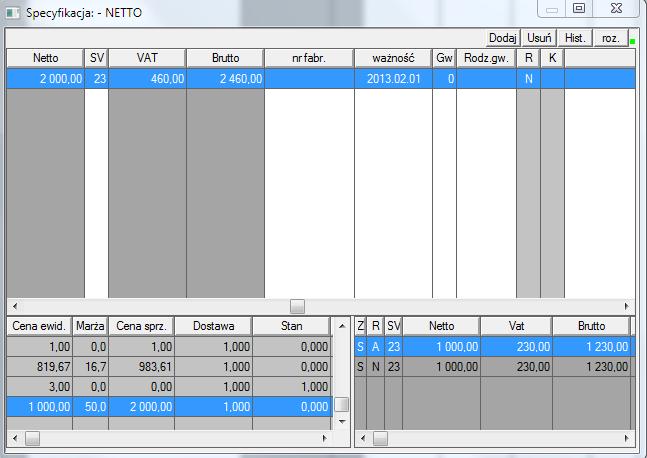Click the Stan column header

(290, 326)
